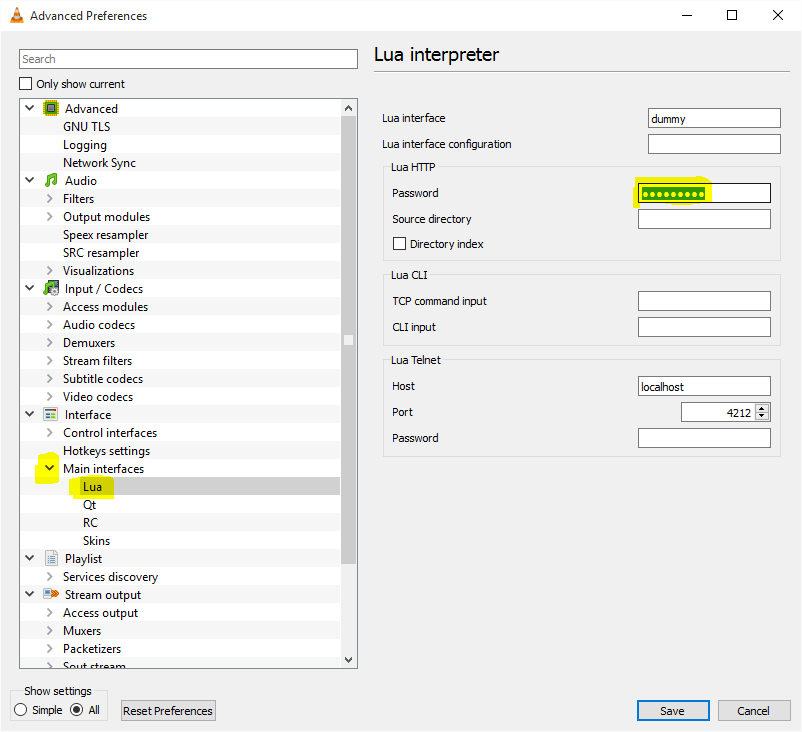This screenshot has height=732, width=802.
Task: Select the Audio music note icon
Action: coord(51,180)
